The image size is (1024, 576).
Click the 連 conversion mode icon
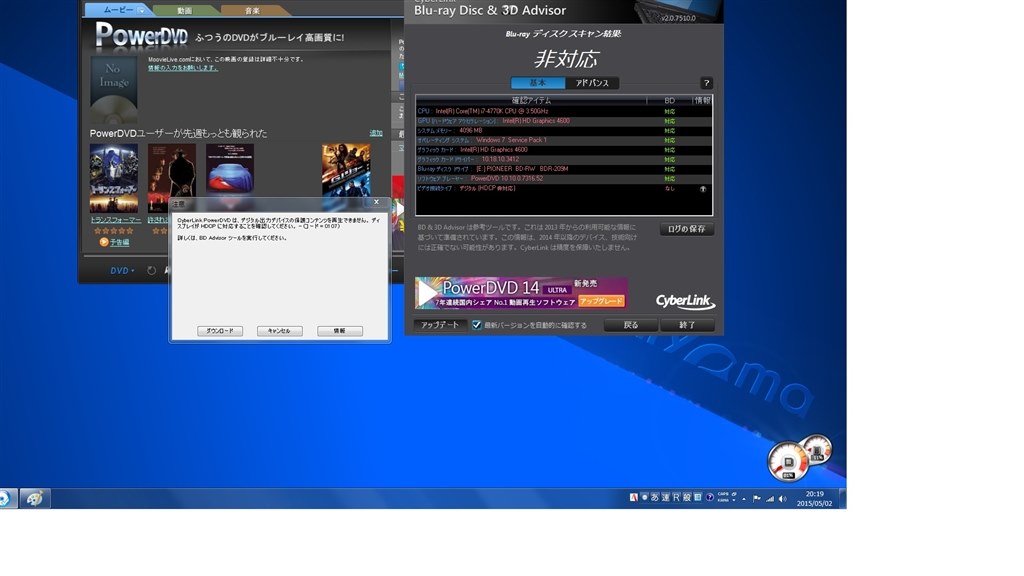point(665,498)
